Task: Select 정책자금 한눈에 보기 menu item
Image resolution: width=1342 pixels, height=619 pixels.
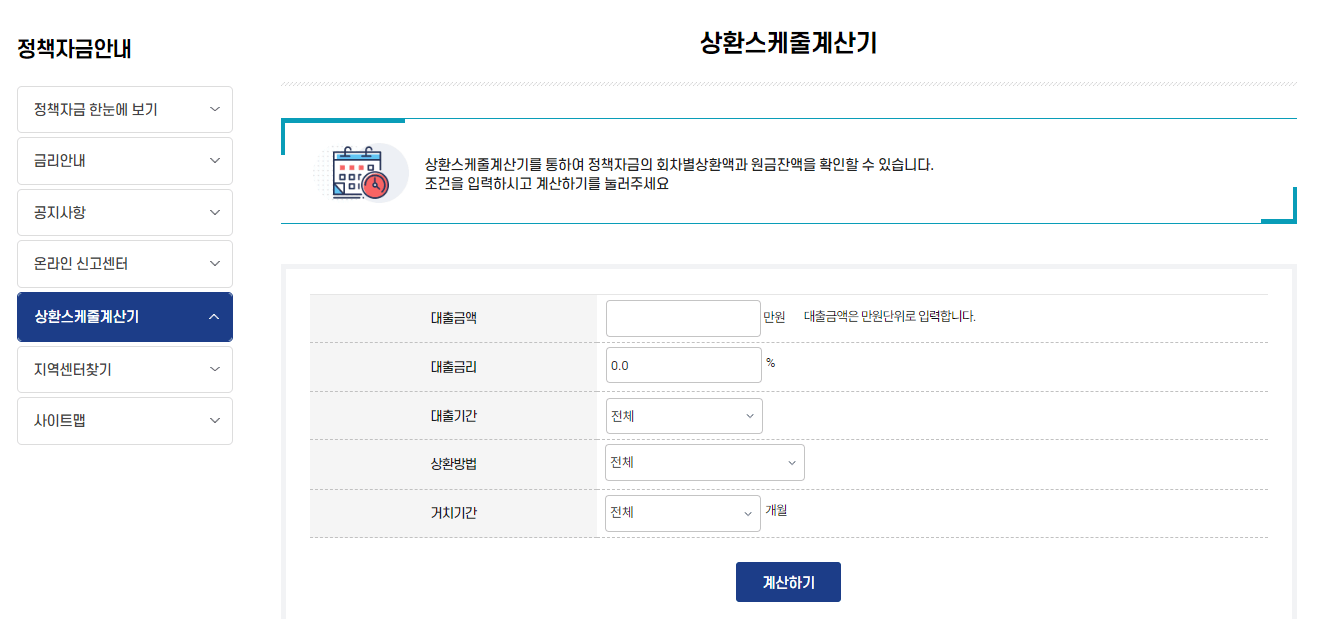Action: [x=96, y=109]
